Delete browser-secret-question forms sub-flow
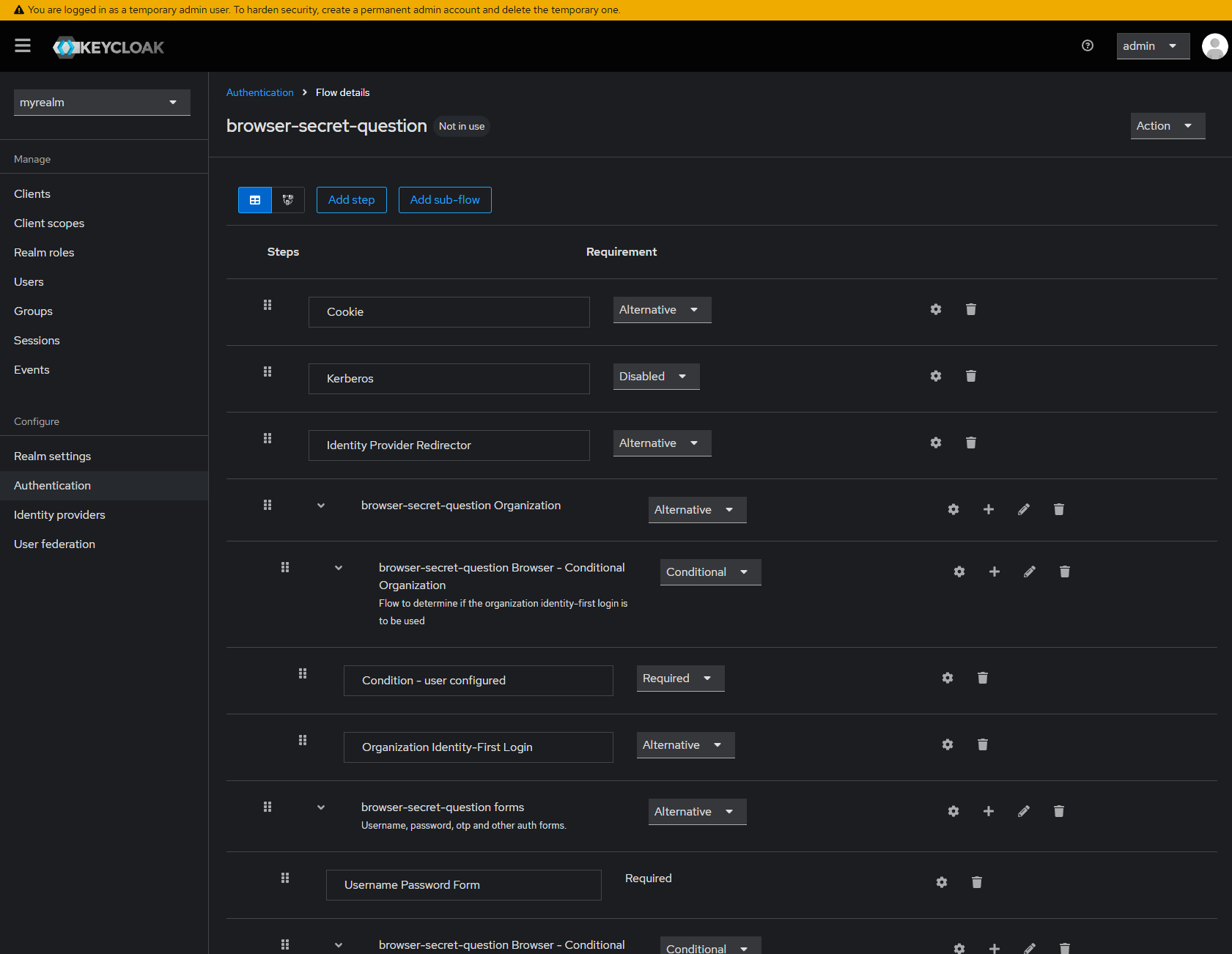The width and height of the screenshot is (1232, 954). (x=1059, y=811)
